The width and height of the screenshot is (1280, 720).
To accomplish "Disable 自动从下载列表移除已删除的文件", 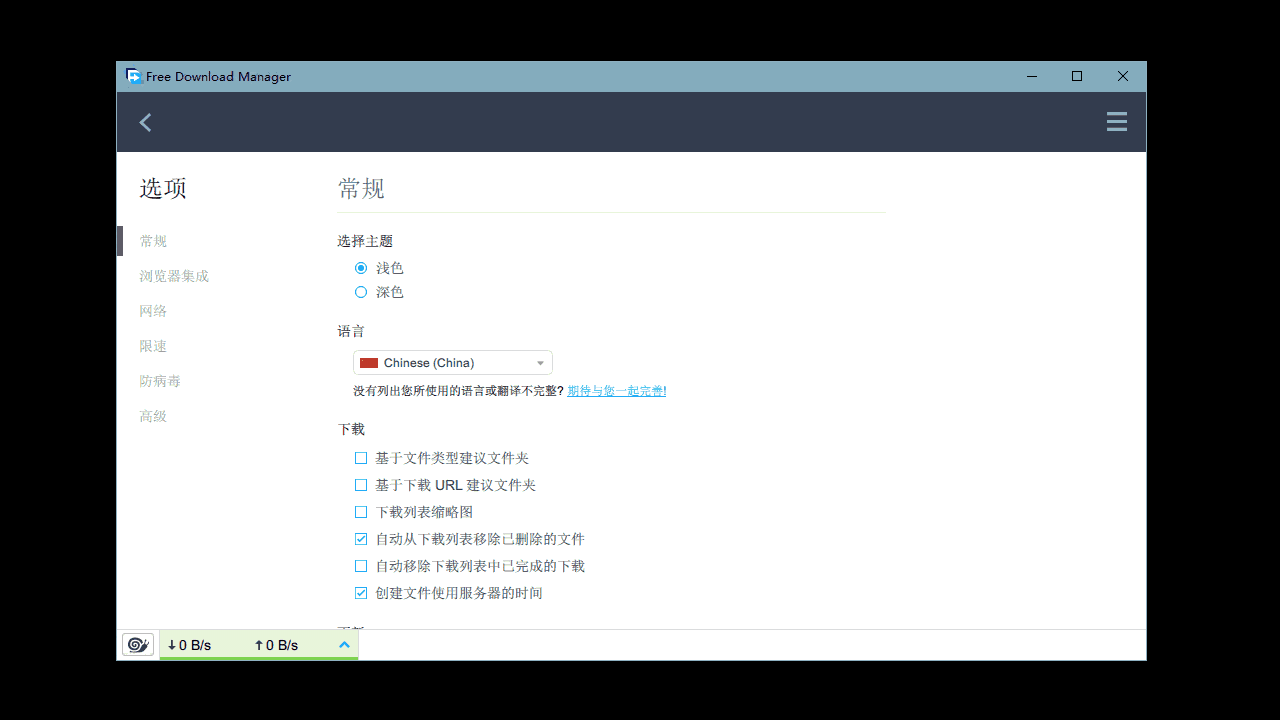I will tap(361, 538).
